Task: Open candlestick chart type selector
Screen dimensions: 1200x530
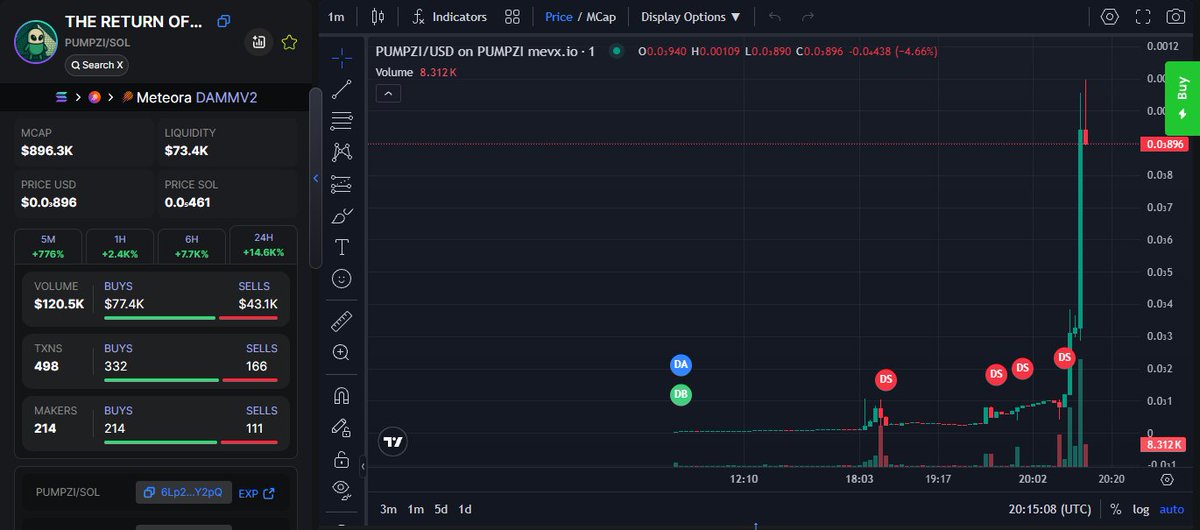Action: pos(377,16)
